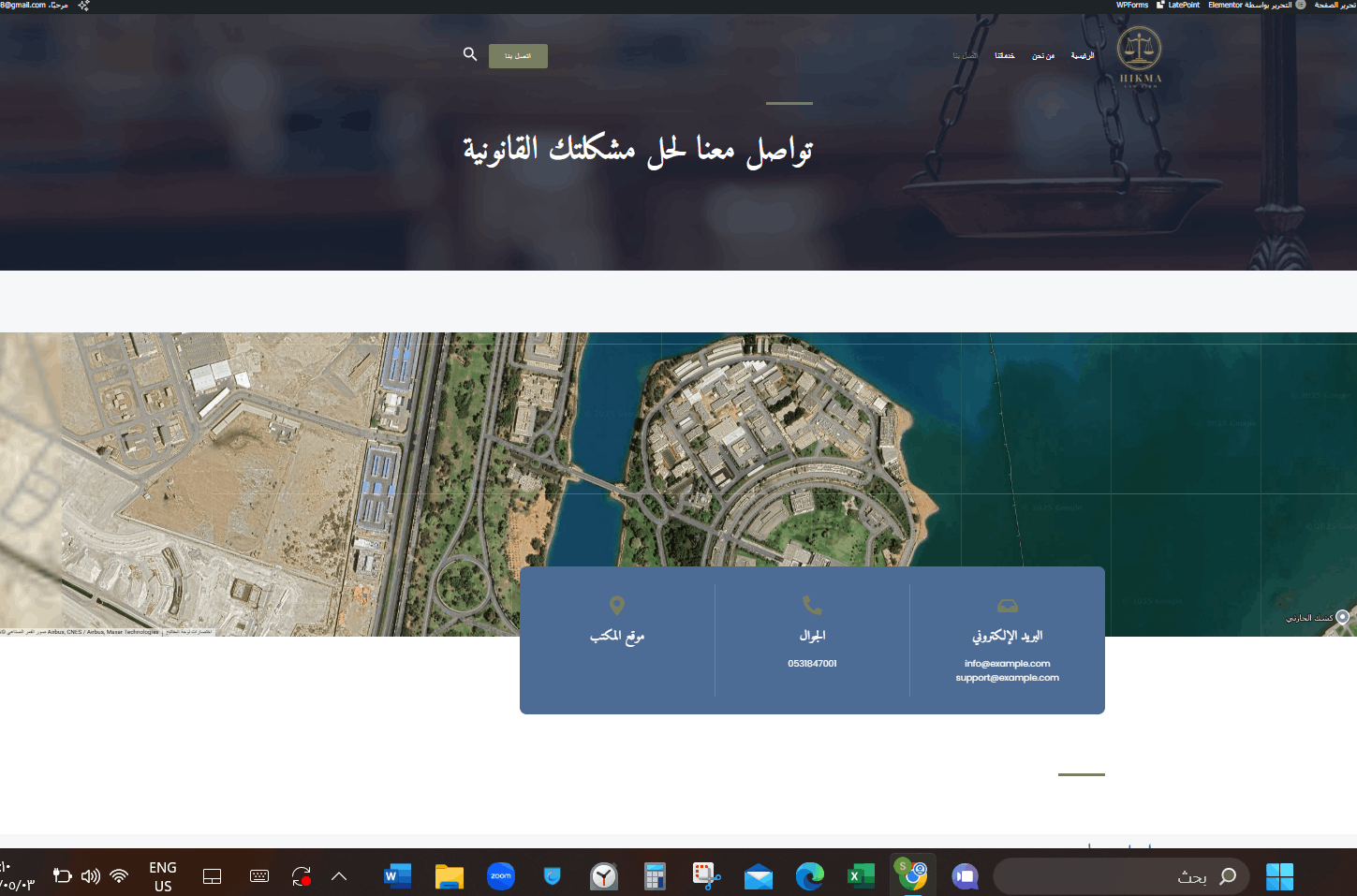Open the ENG US language switcher

pos(163,876)
